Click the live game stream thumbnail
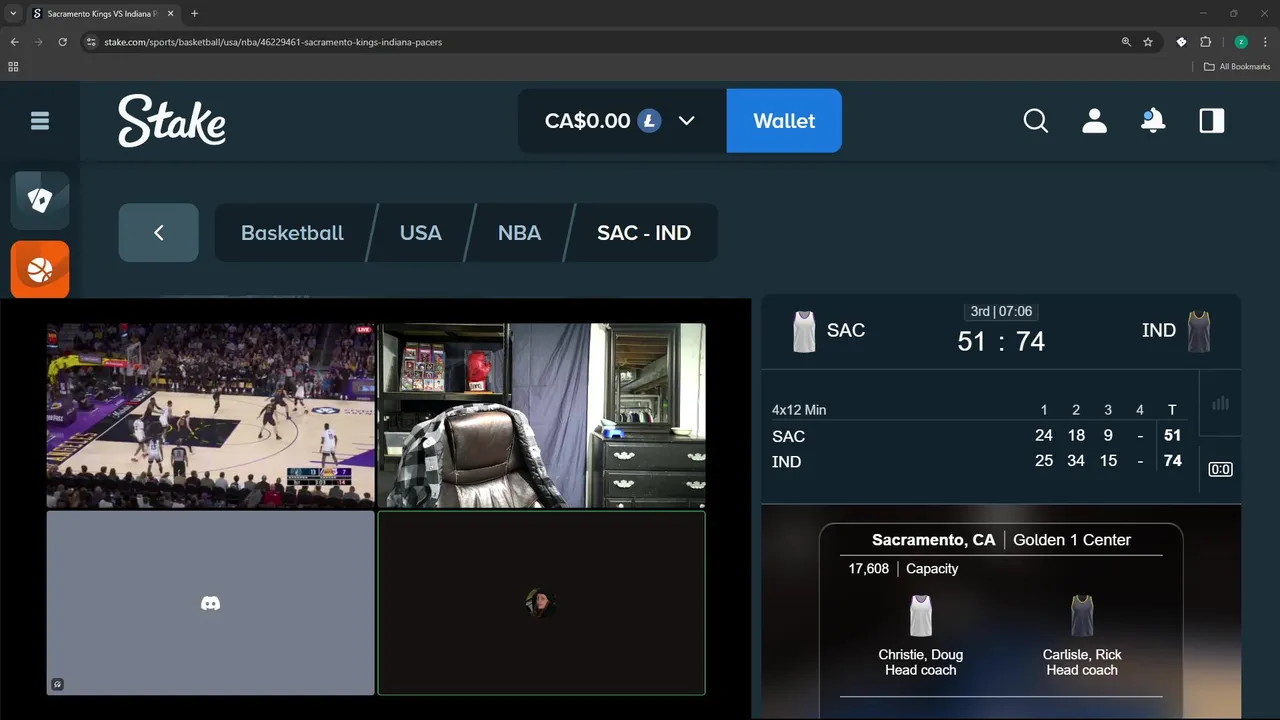Image resolution: width=1280 pixels, height=720 pixels. click(210, 415)
